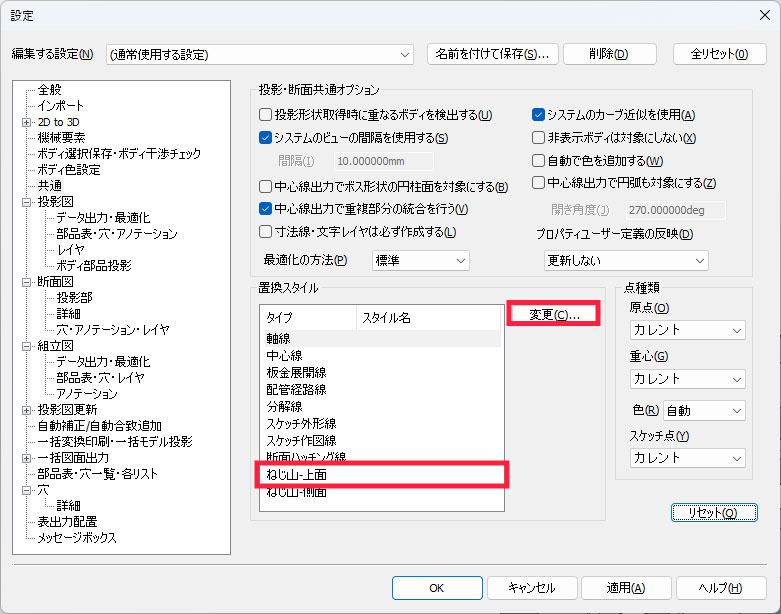781x614 pixels.
Task: Open the プロパティユーザー定義の反映 dropdown
Action: [625, 261]
